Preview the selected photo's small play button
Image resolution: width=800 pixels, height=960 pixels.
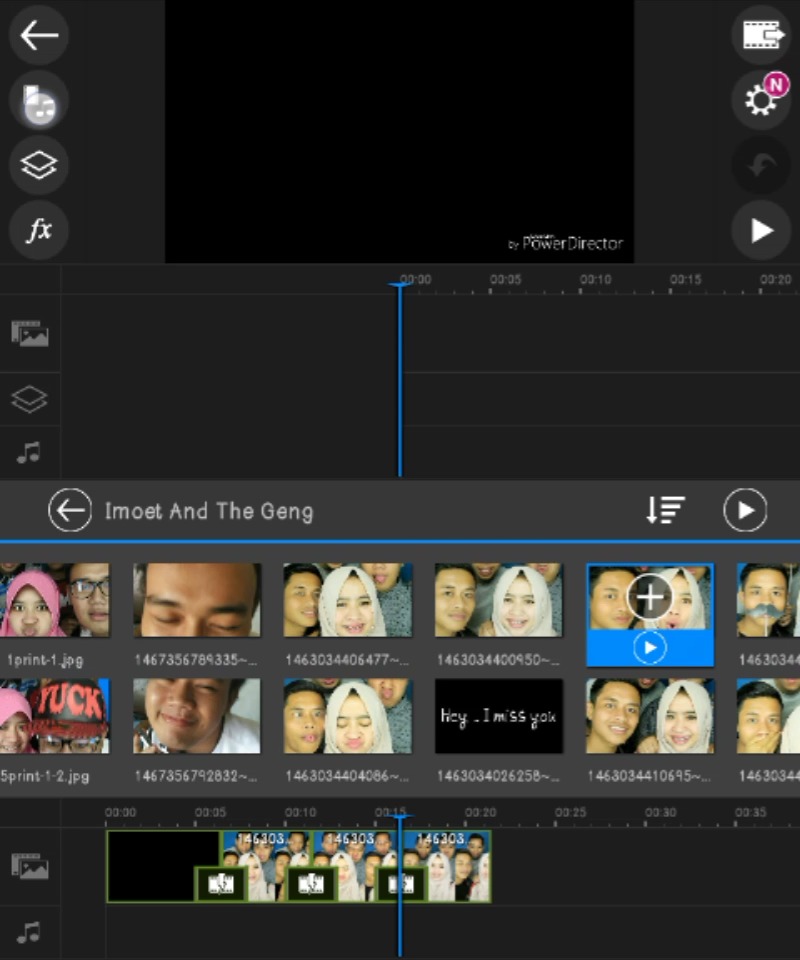point(650,648)
